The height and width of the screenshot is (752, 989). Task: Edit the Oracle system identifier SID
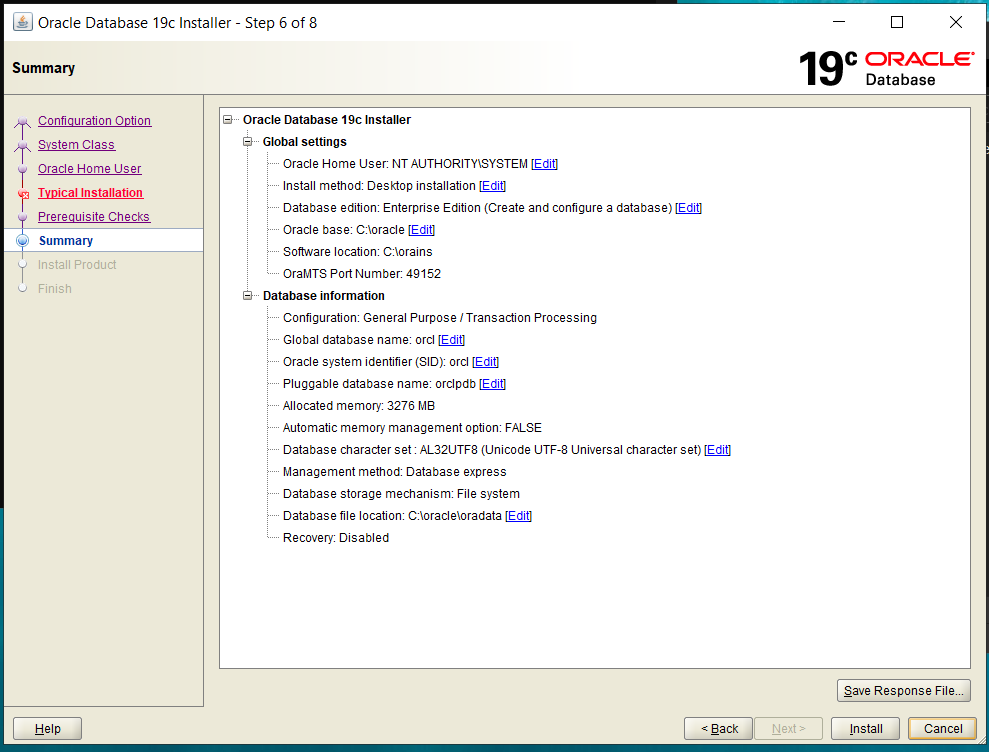[x=486, y=362]
